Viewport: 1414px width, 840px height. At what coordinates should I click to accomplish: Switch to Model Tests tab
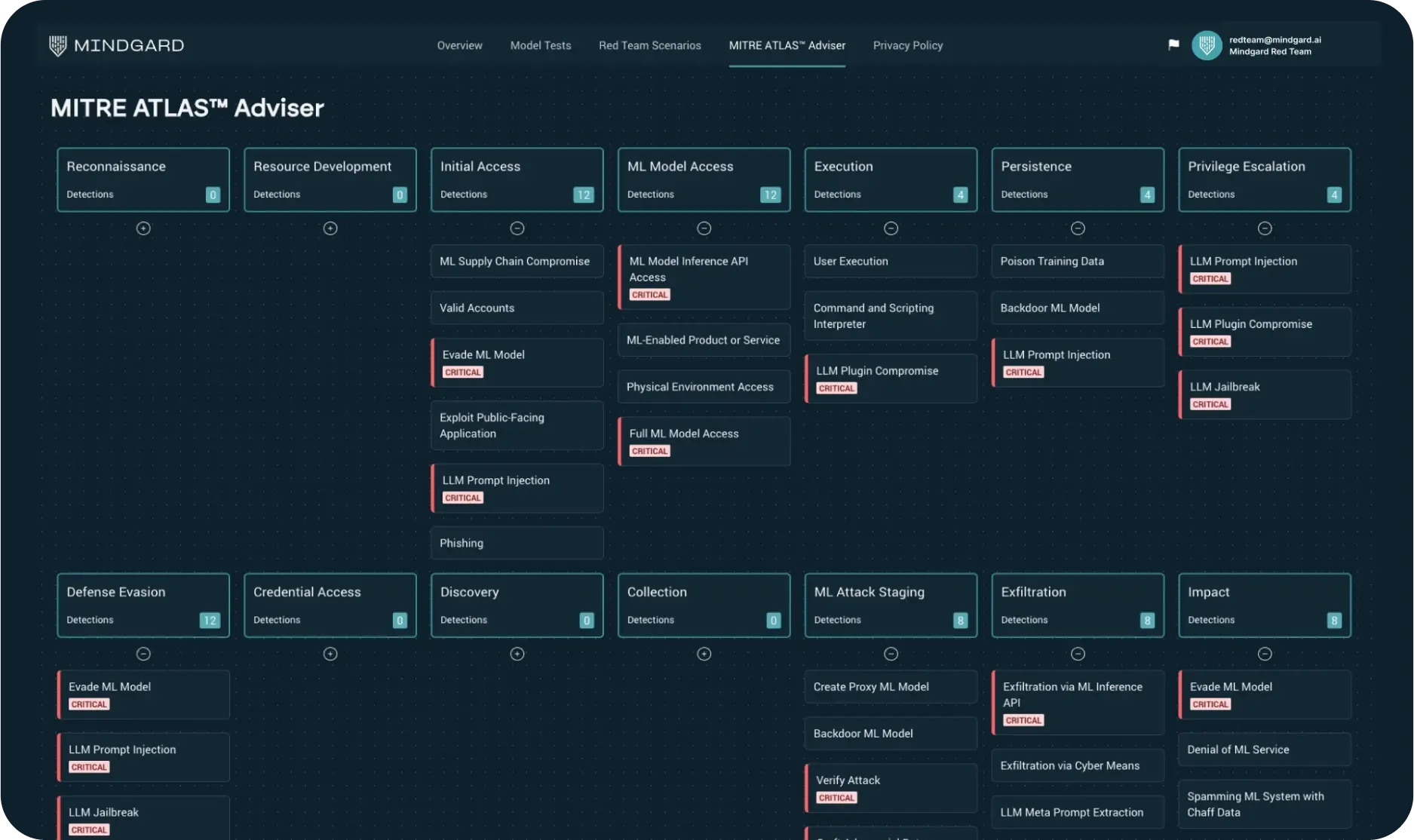pos(541,45)
